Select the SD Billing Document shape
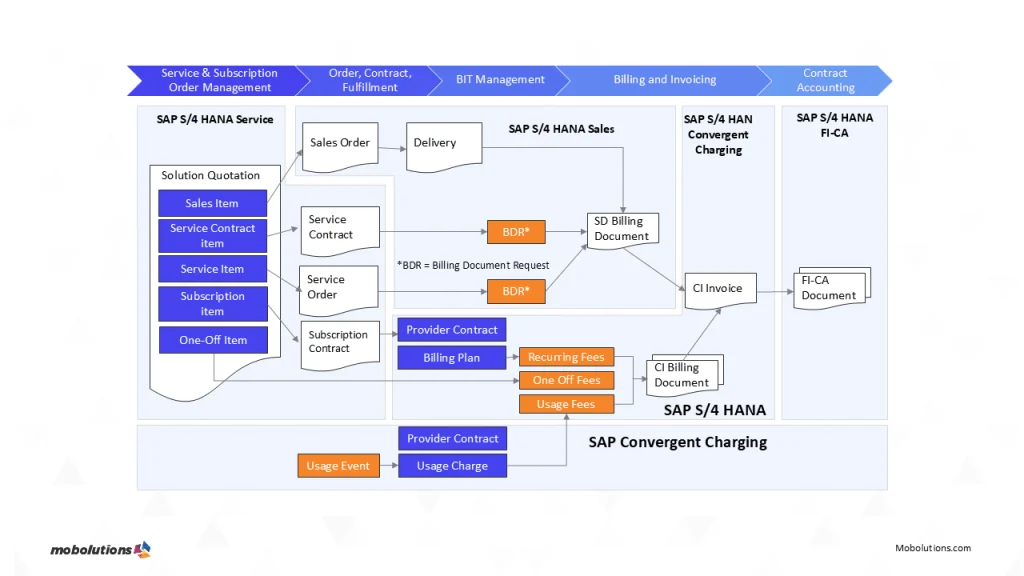Screen dimensions: 1024x576 622,231
